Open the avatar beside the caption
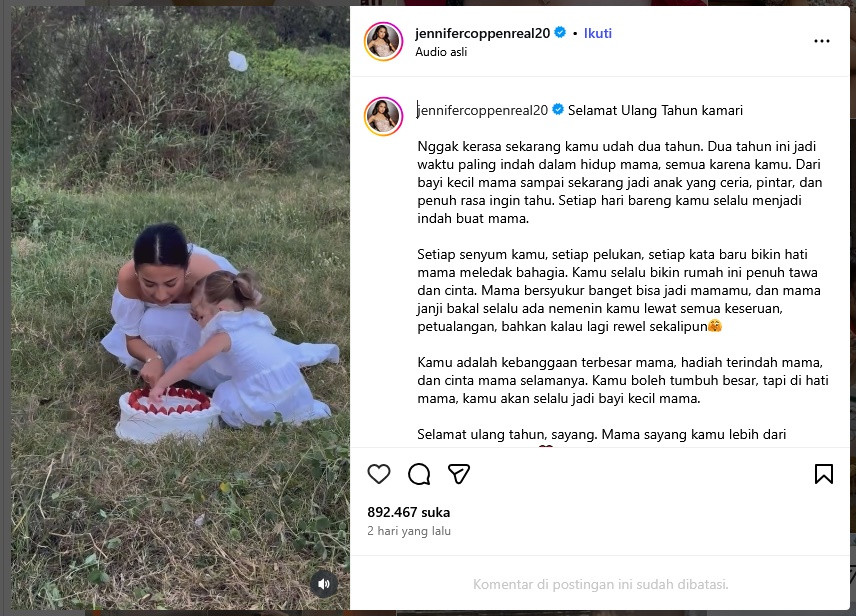Screen dimensions: 856x616 point(383,116)
